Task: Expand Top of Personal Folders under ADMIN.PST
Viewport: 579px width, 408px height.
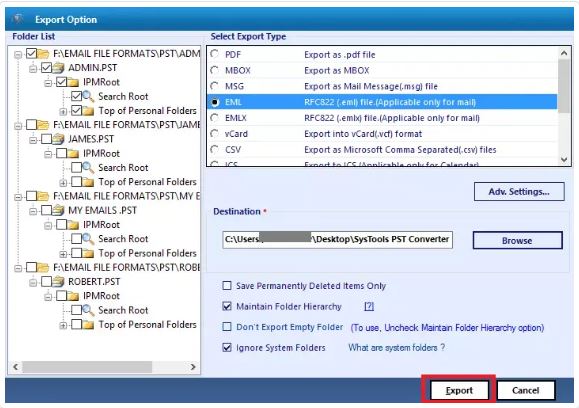Action: point(63,112)
